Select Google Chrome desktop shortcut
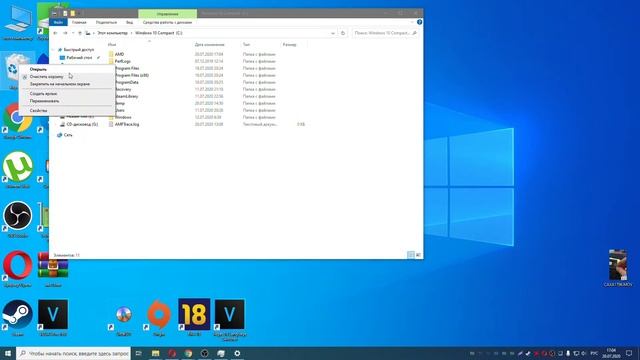The width and height of the screenshot is (640, 360). tap(17, 120)
